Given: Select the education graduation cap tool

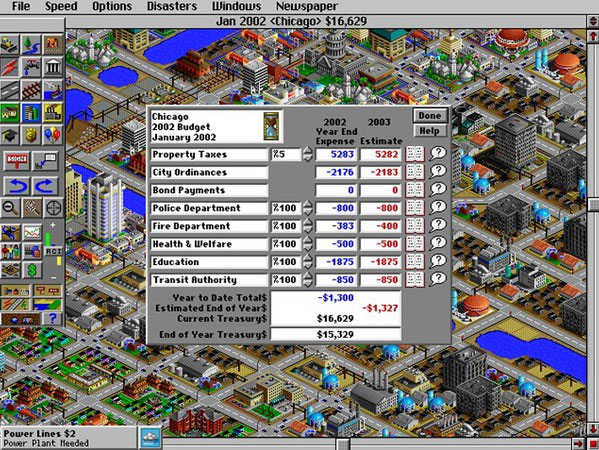Looking at the screenshot, I should pos(10,134).
